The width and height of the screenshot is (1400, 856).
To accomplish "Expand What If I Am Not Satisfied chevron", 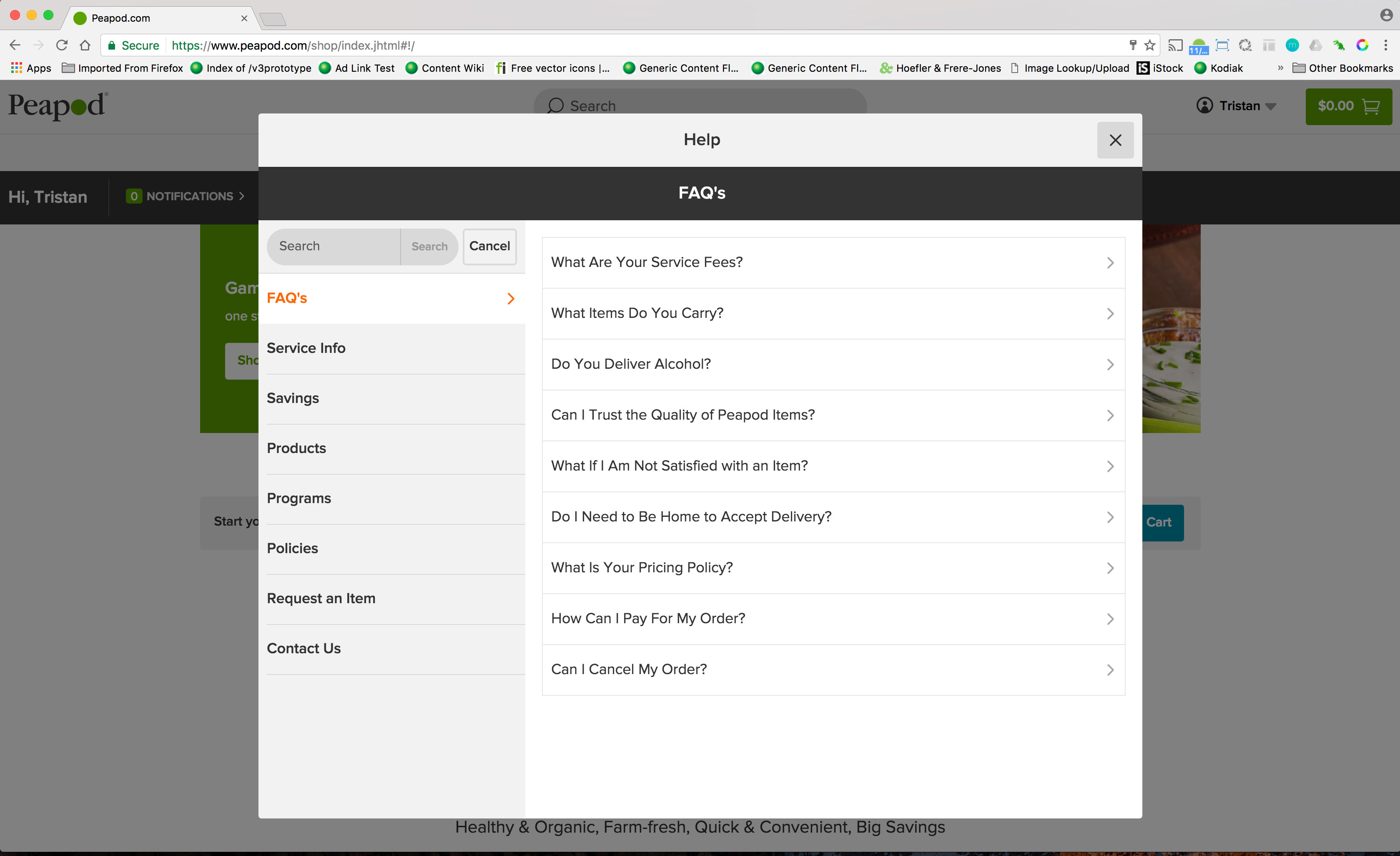I will point(1110,466).
